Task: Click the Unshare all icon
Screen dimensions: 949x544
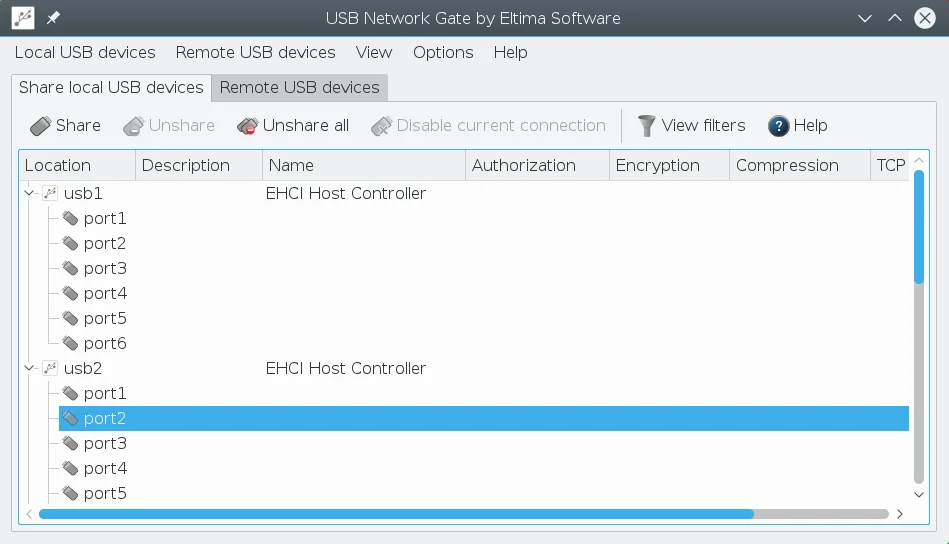Action: click(247, 126)
